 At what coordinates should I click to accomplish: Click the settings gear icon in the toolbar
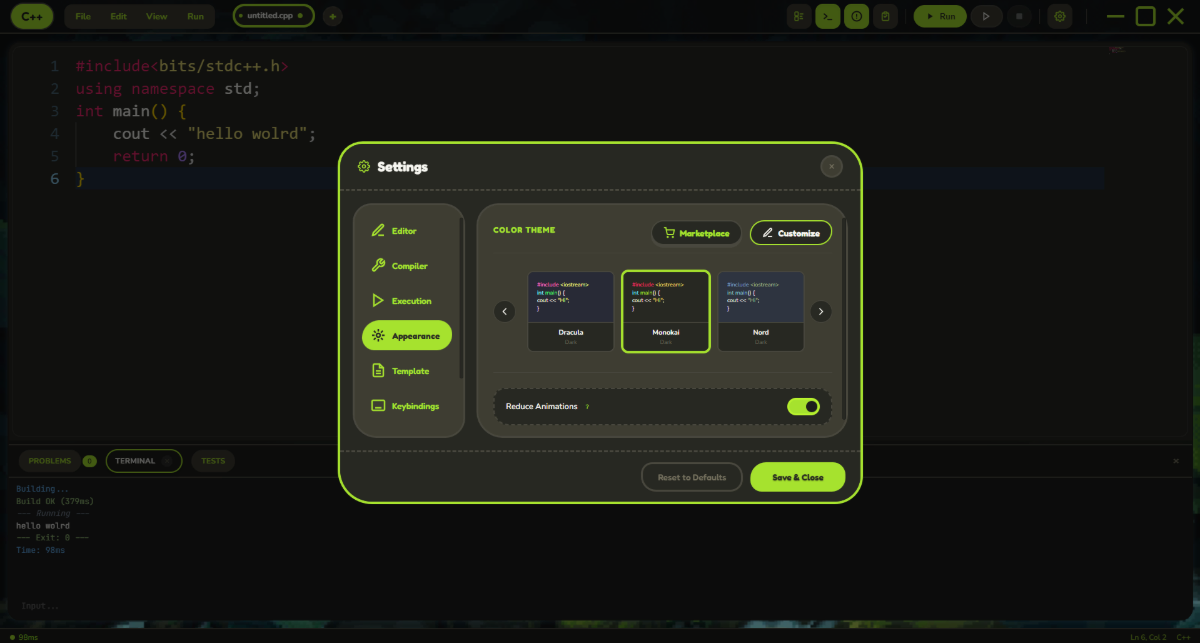[x=1060, y=16]
